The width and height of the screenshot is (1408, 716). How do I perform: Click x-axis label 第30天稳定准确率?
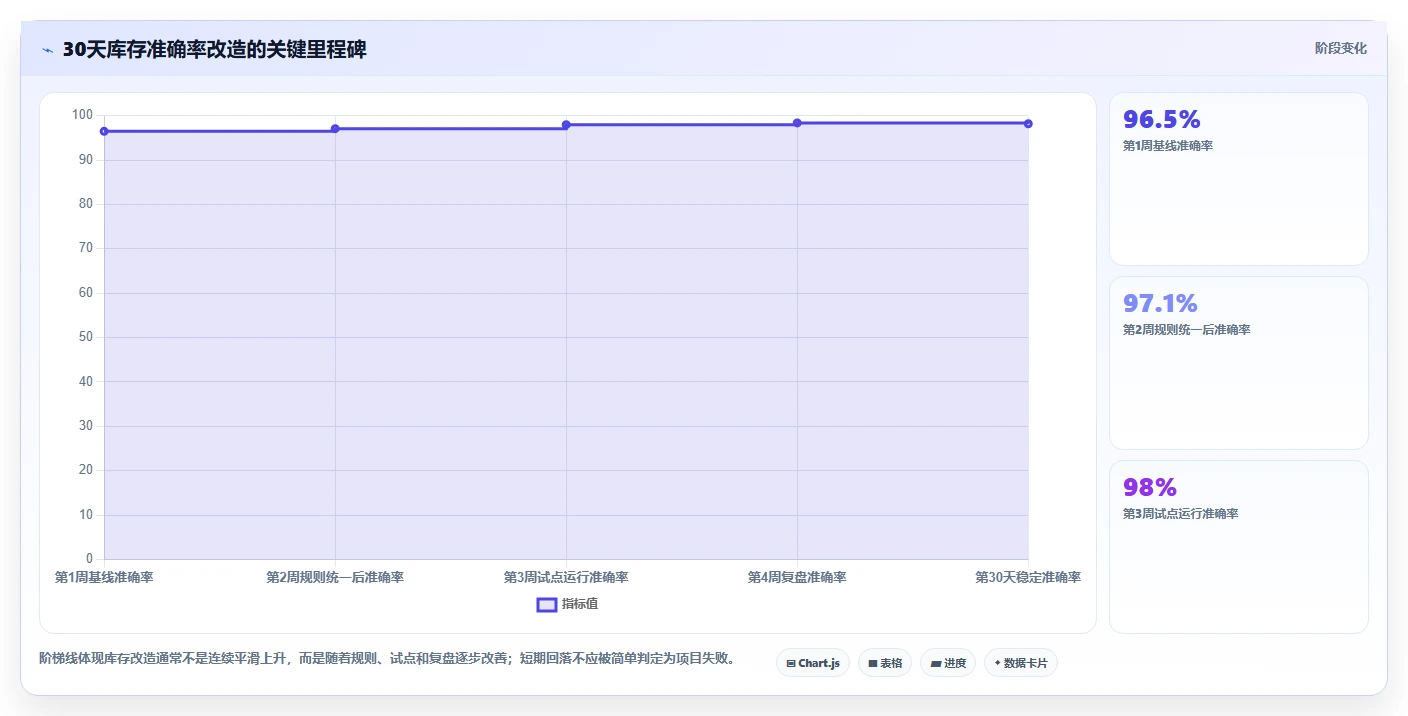(1028, 577)
